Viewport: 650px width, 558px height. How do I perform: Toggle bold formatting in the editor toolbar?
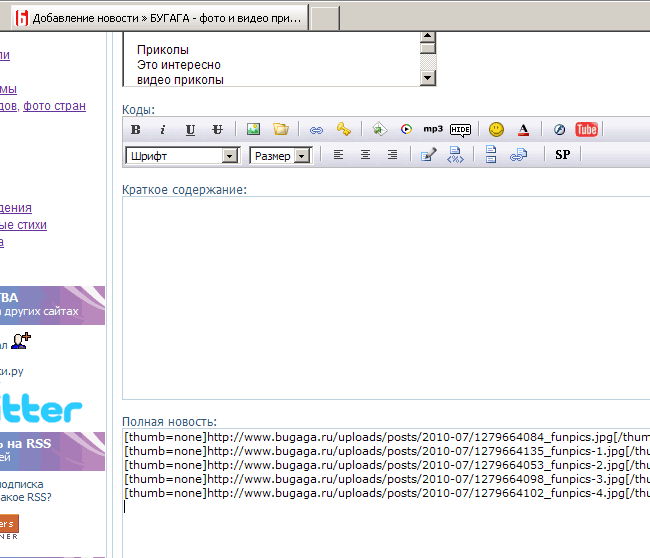click(136, 130)
